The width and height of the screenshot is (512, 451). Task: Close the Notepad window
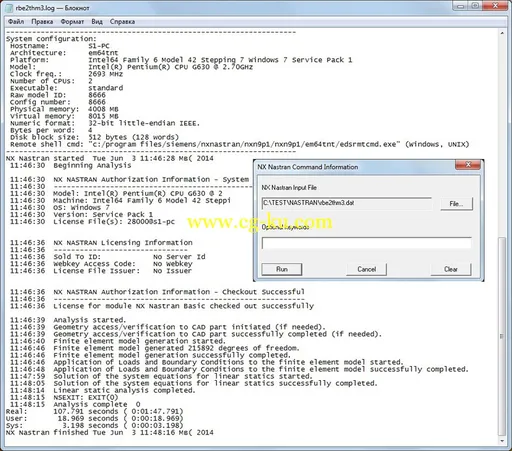pyautogui.click(x=495, y=6)
